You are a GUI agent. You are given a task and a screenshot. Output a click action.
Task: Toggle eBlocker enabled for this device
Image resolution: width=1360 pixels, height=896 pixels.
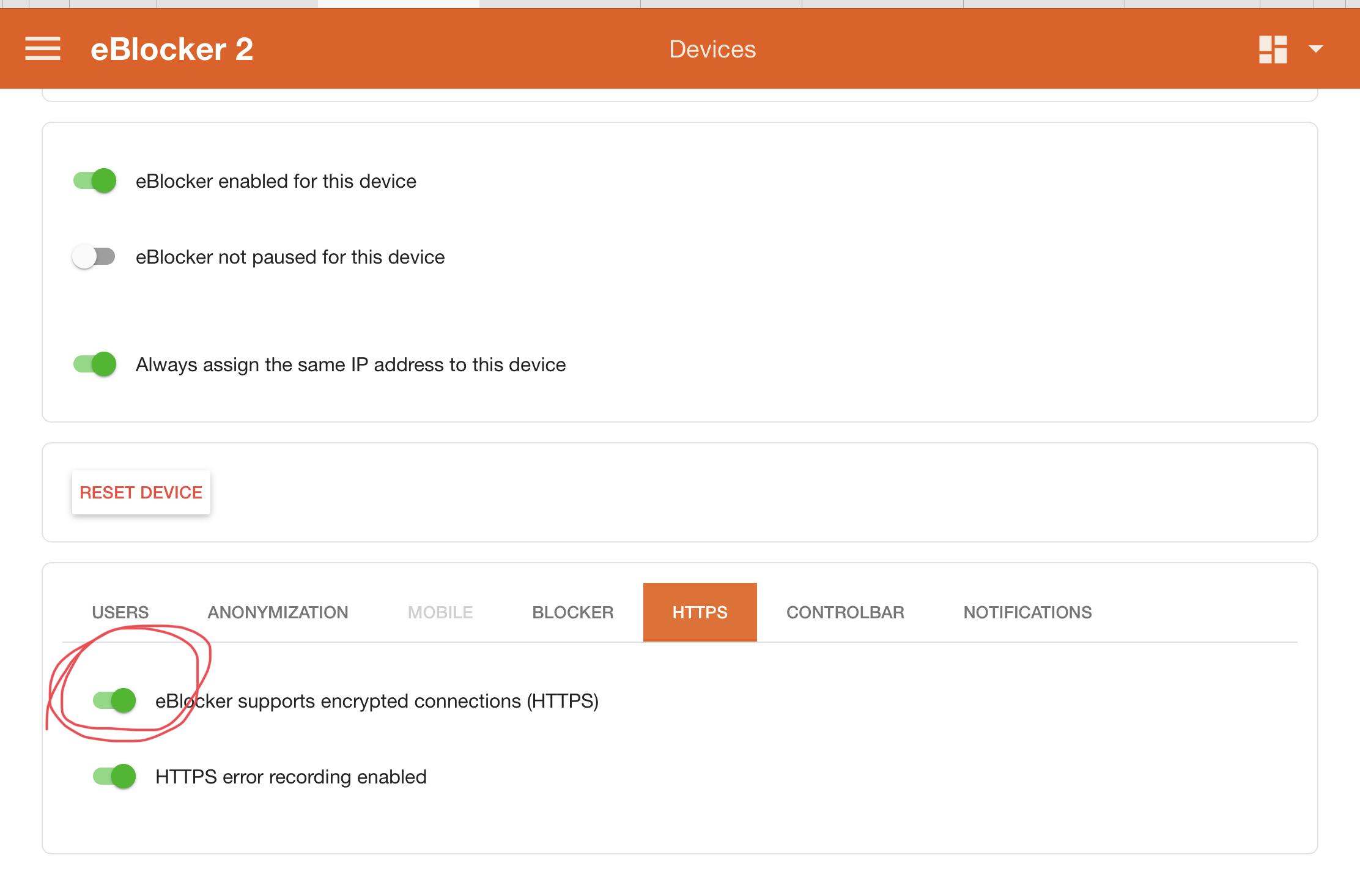(x=95, y=181)
